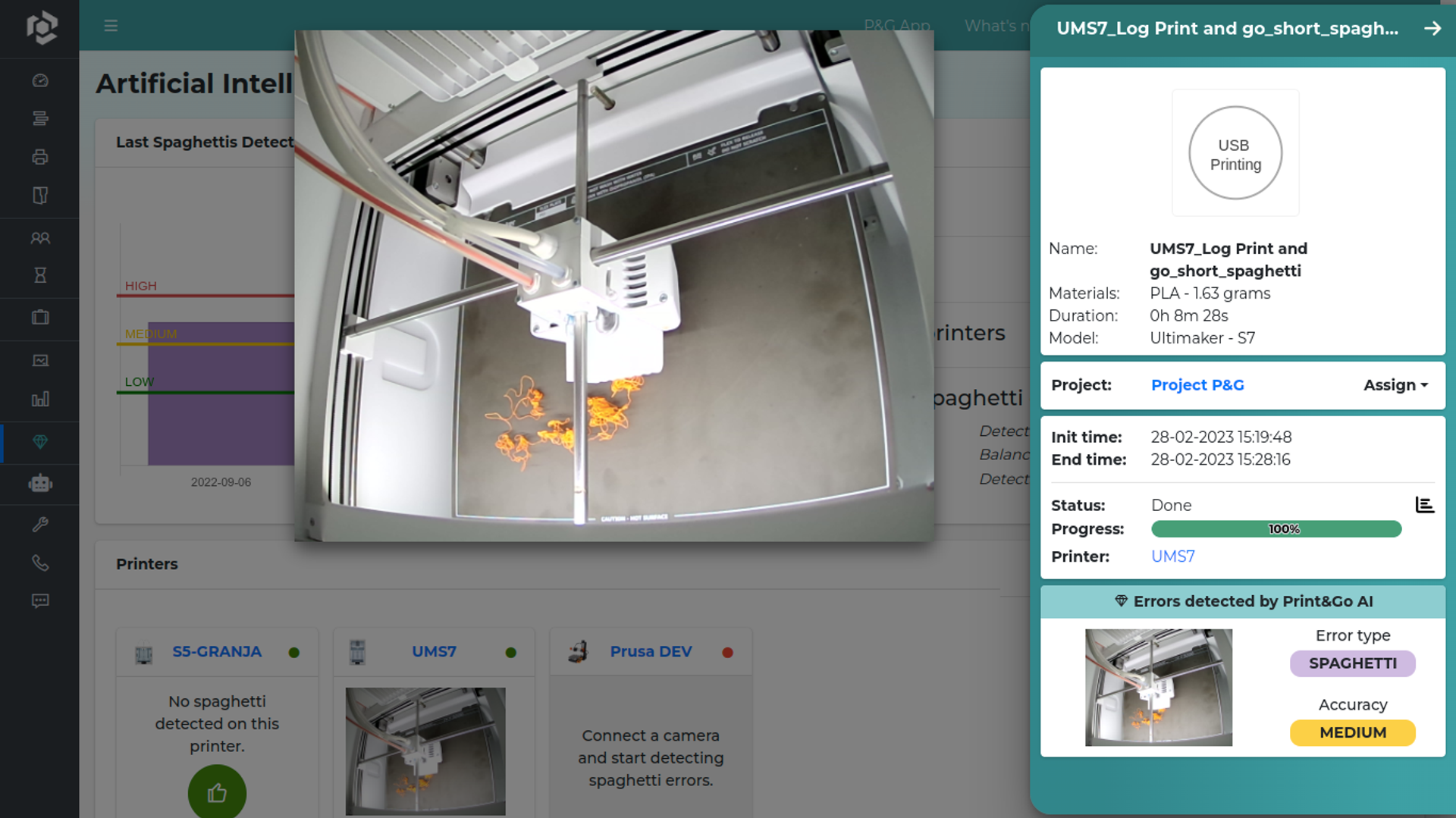Click the MEDIUM accuracy badge
The width and height of the screenshot is (1456, 818).
tap(1353, 733)
